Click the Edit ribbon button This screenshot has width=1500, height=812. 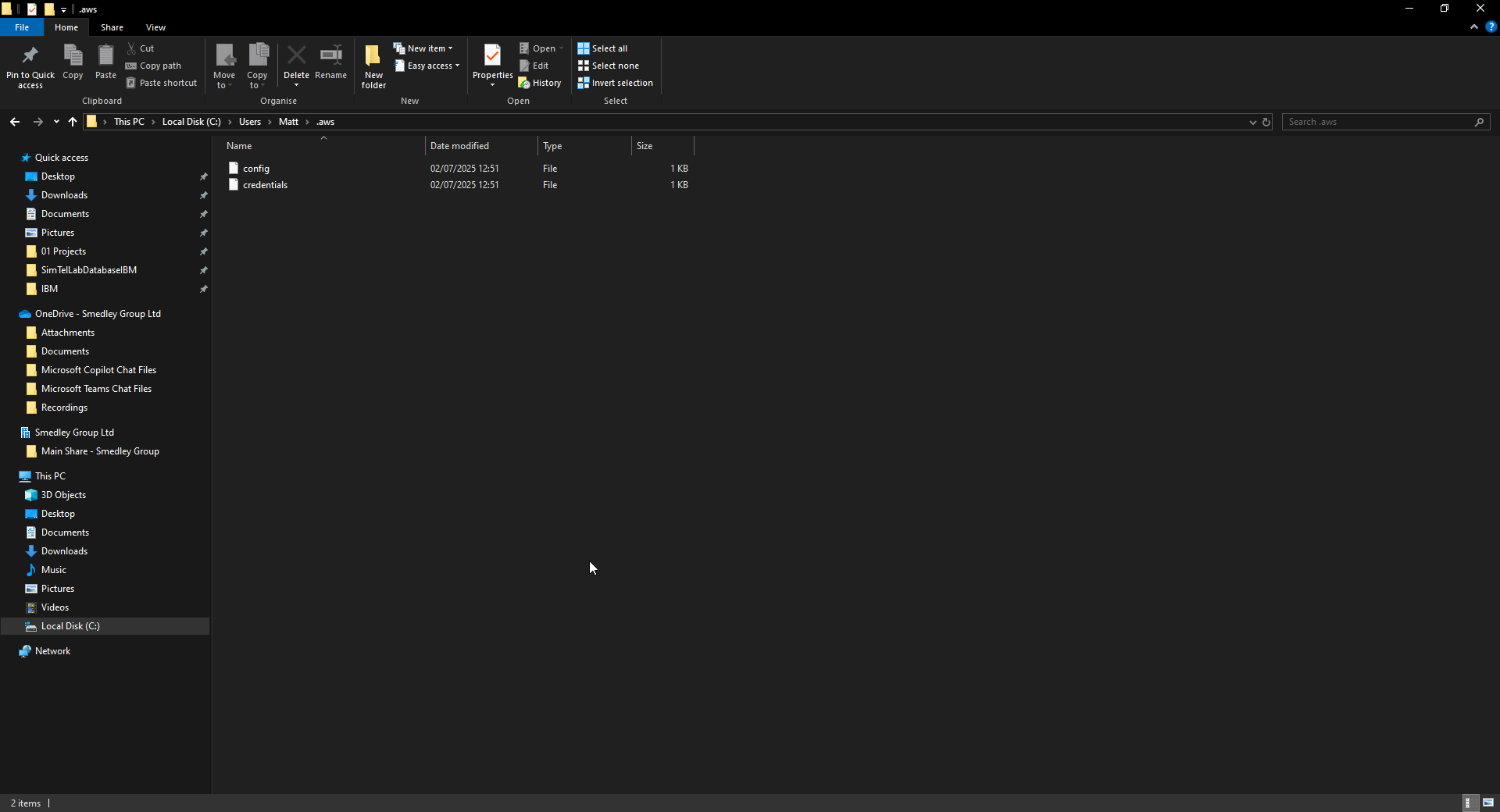pyautogui.click(x=534, y=66)
